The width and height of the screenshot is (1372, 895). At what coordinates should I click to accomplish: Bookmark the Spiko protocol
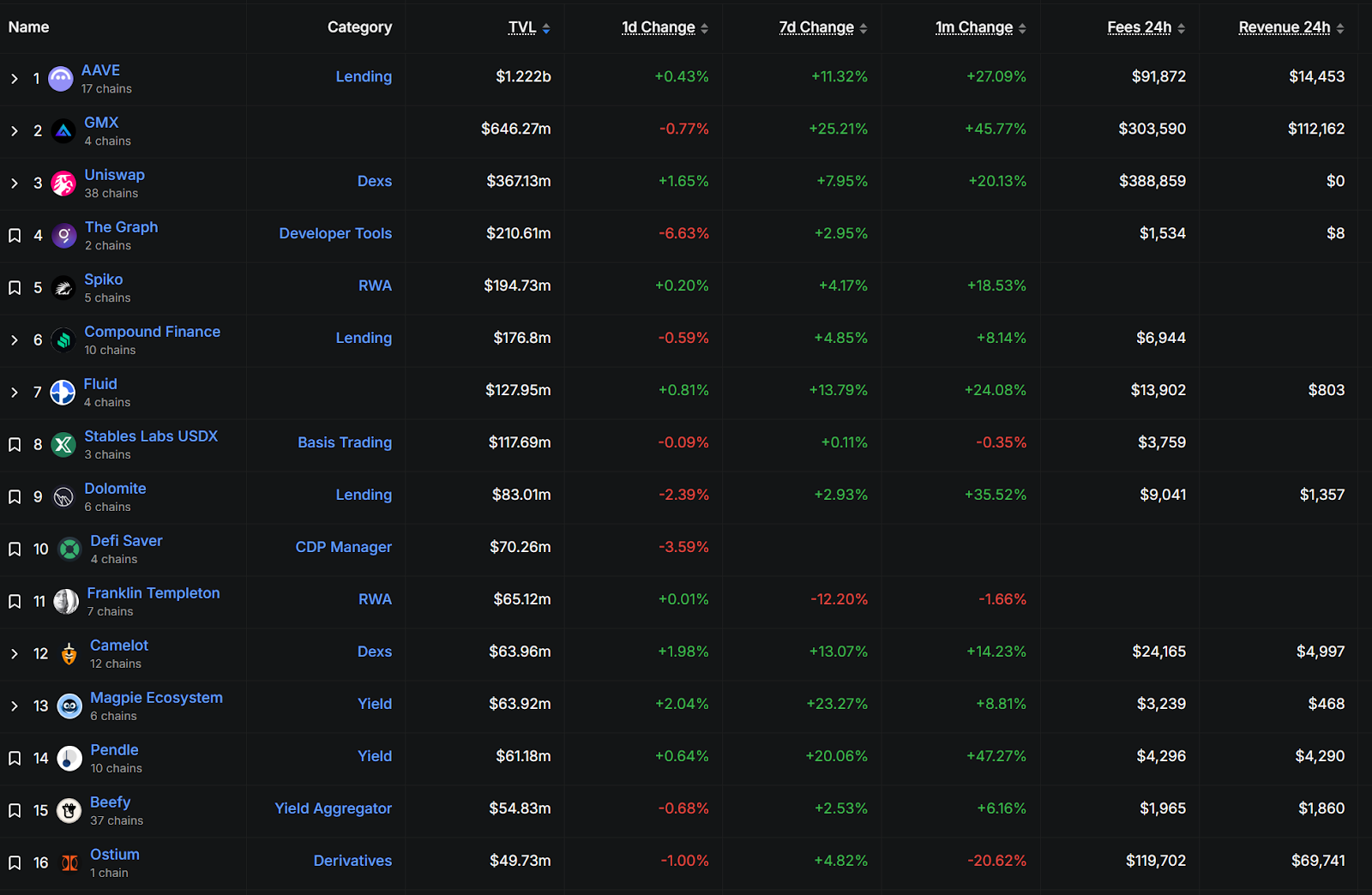[15, 288]
